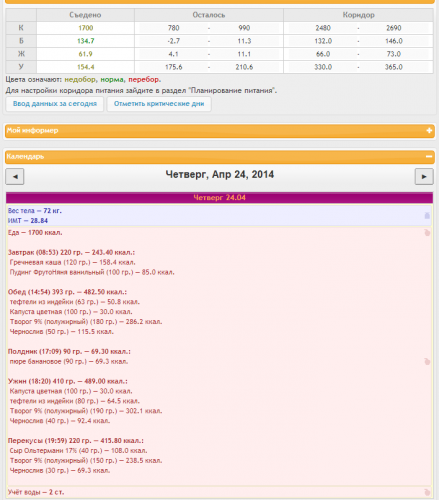Click the remaining calories value '780'
Image resolution: width=439 pixels, height=500 pixels.
click(174, 28)
